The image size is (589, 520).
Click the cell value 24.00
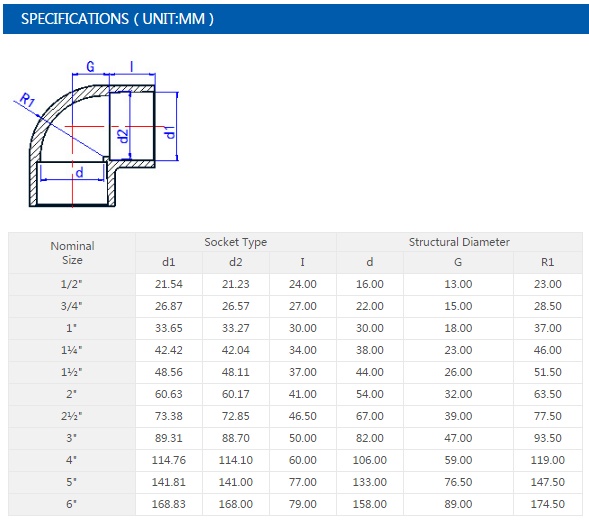302,284
